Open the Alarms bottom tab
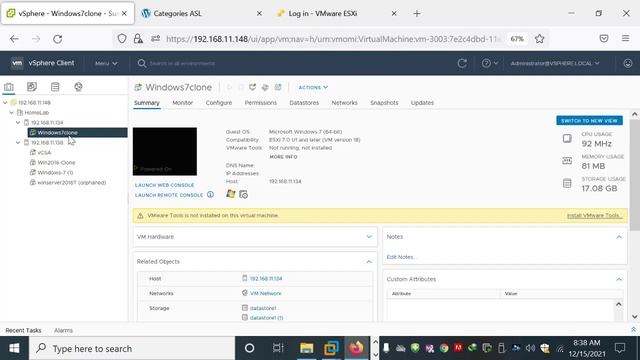 (x=63, y=330)
